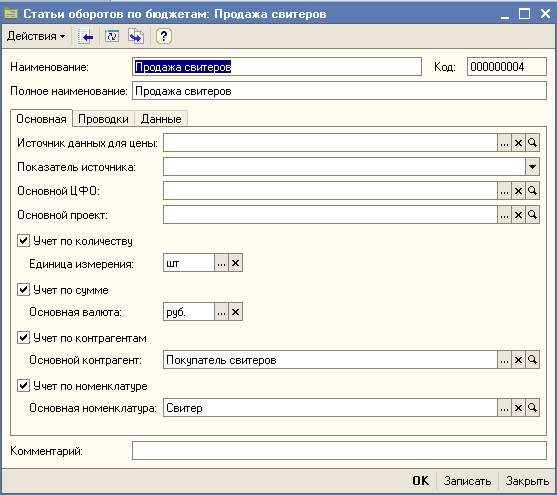
Task: Click the Основная номенклатура field containing Свитер
Action: [x=330, y=408]
